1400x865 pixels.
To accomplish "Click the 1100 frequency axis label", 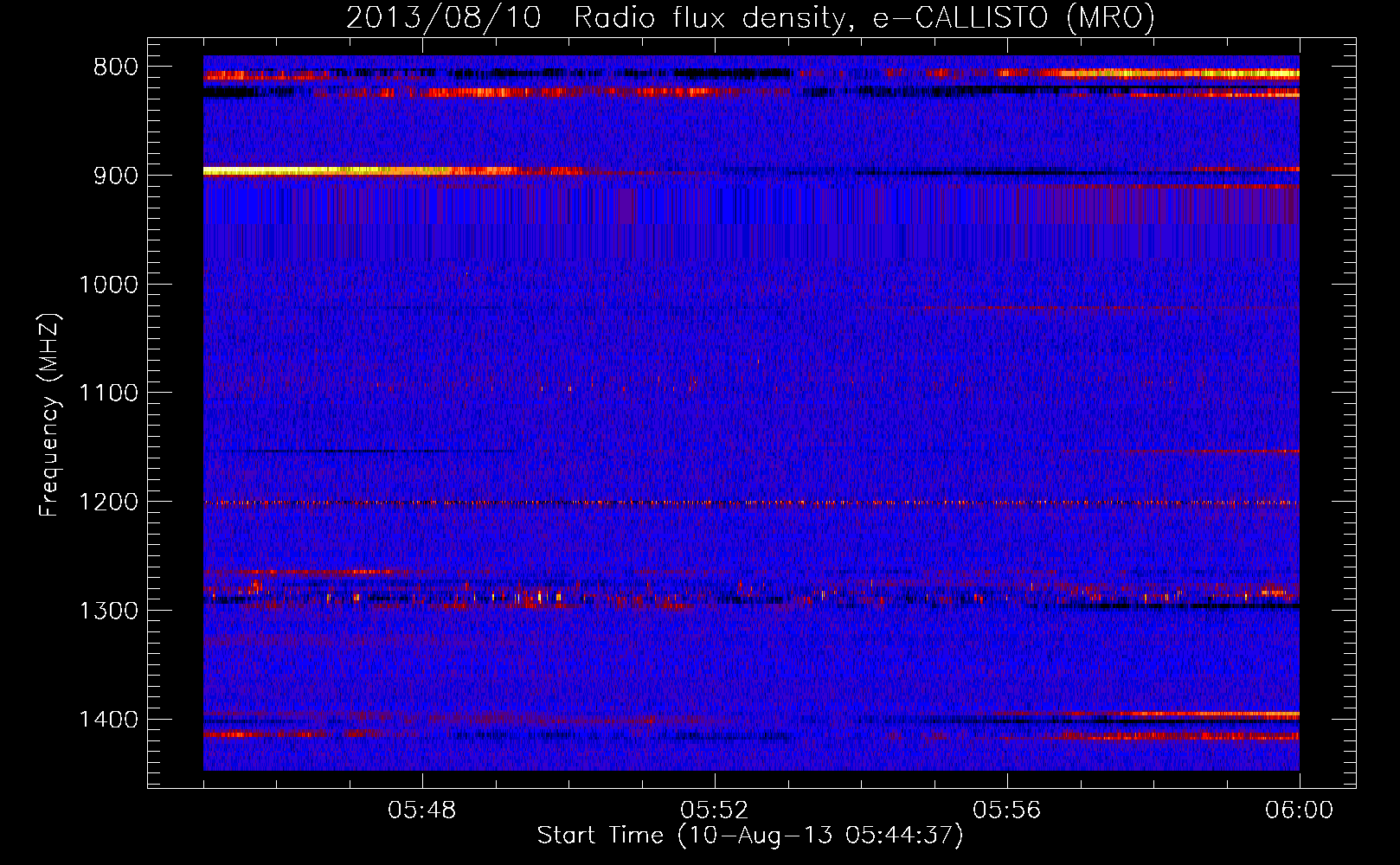I will point(108,394).
